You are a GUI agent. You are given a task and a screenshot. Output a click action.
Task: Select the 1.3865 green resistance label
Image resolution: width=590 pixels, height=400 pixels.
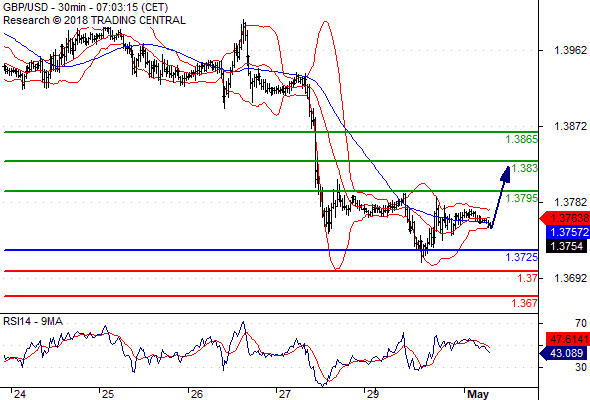tap(522, 139)
